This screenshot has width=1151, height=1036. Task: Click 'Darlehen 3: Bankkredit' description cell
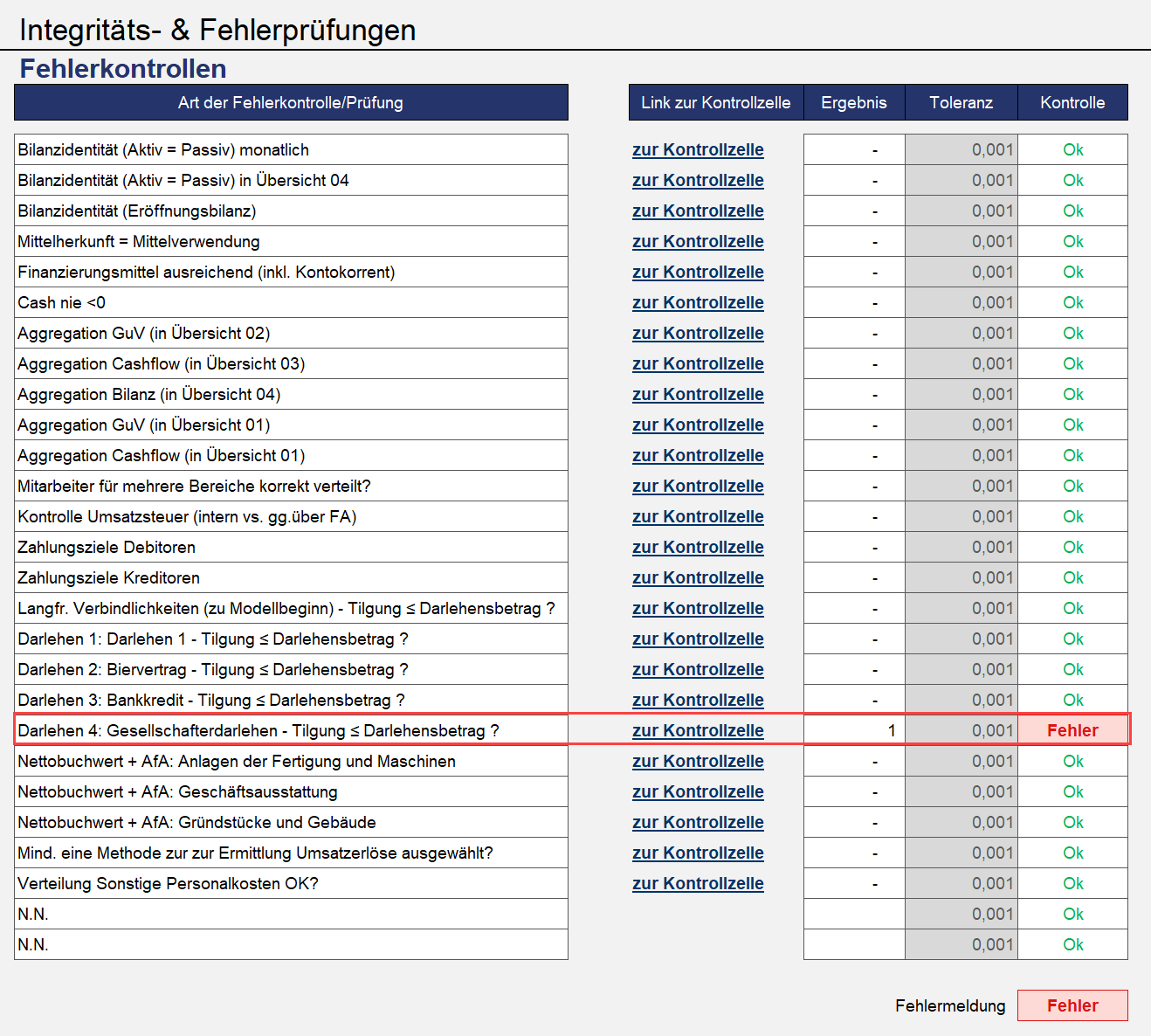(x=291, y=700)
